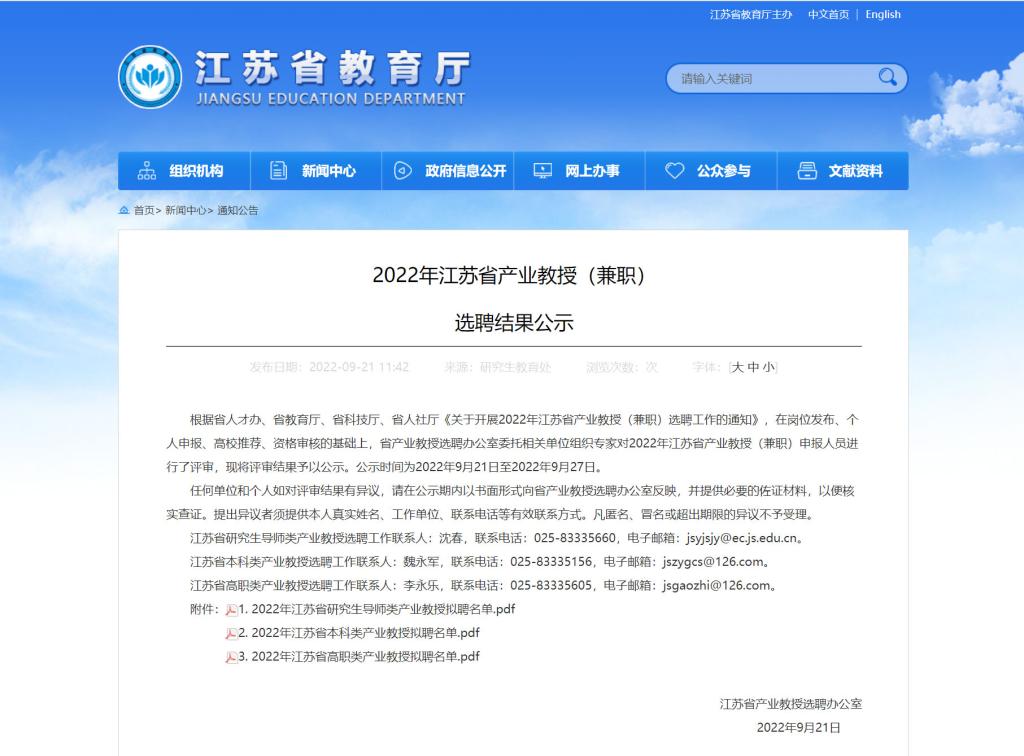This screenshot has width=1024, height=756.
Task: Go to 通知公告 in the breadcrumb
Action: 237,210
